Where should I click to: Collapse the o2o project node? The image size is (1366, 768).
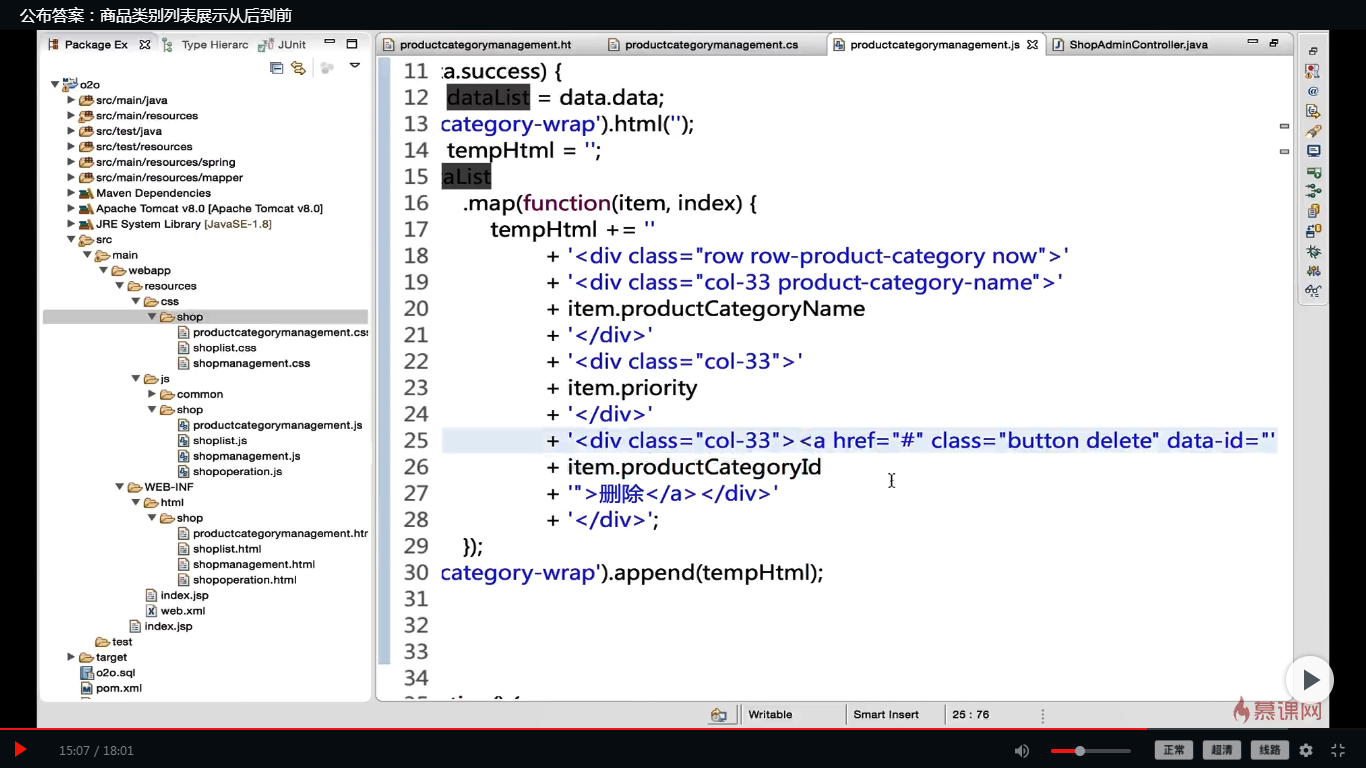click(56, 85)
